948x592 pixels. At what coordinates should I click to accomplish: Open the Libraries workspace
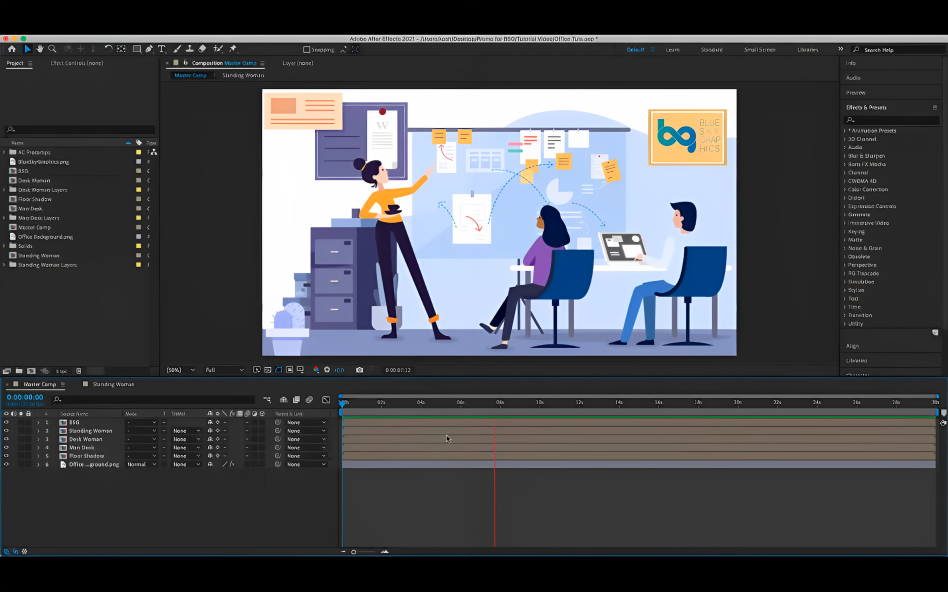pyautogui.click(x=807, y=49)
